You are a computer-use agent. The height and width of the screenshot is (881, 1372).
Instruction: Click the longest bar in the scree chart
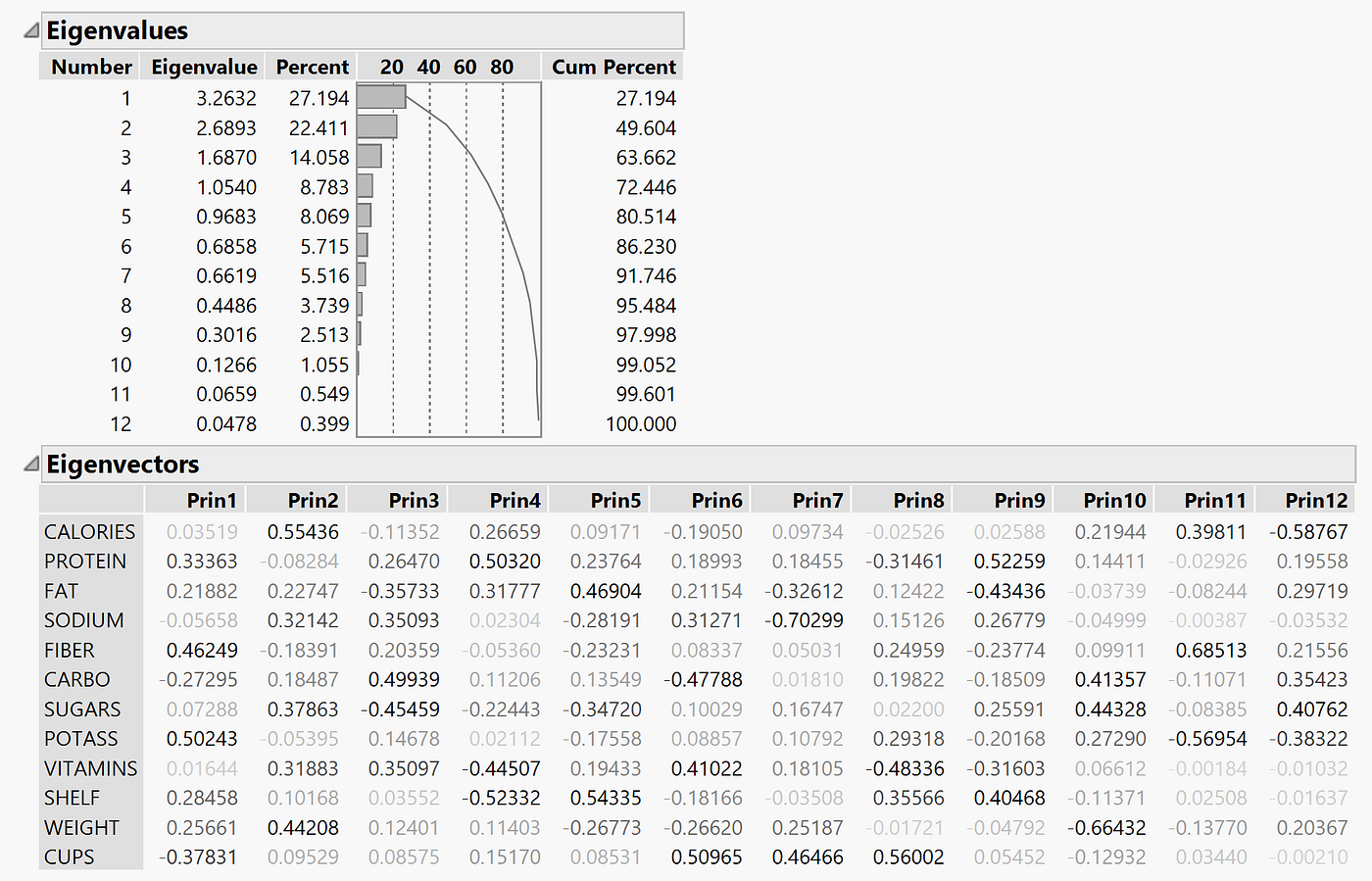click(380, 97)
